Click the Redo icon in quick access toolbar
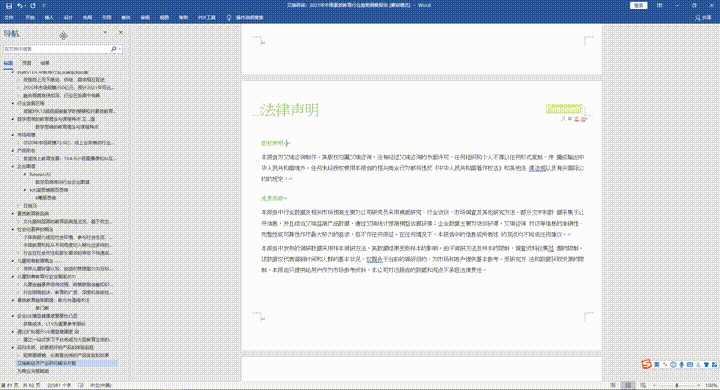This screenshot has height=390, width=720. (x=33, y=6)
